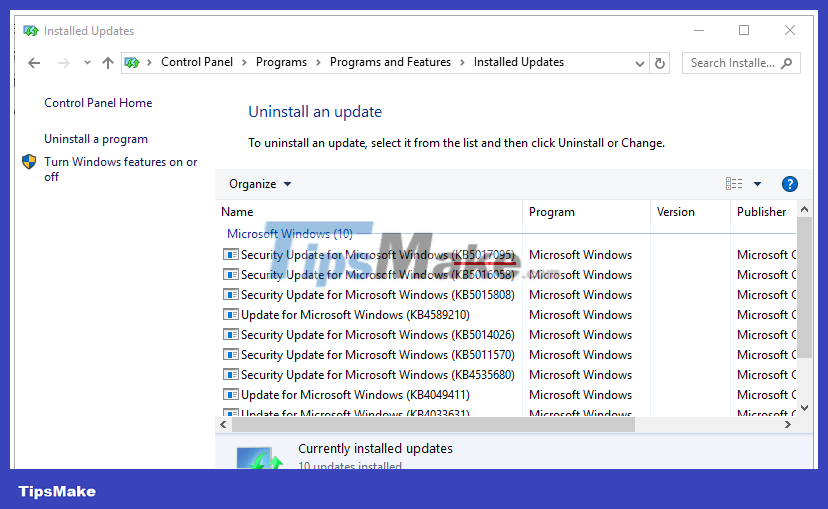The height and width of the screenshot is (509, 828).
Task: Click the horizontal scrollbar left arrow
Action: [223, 425]
